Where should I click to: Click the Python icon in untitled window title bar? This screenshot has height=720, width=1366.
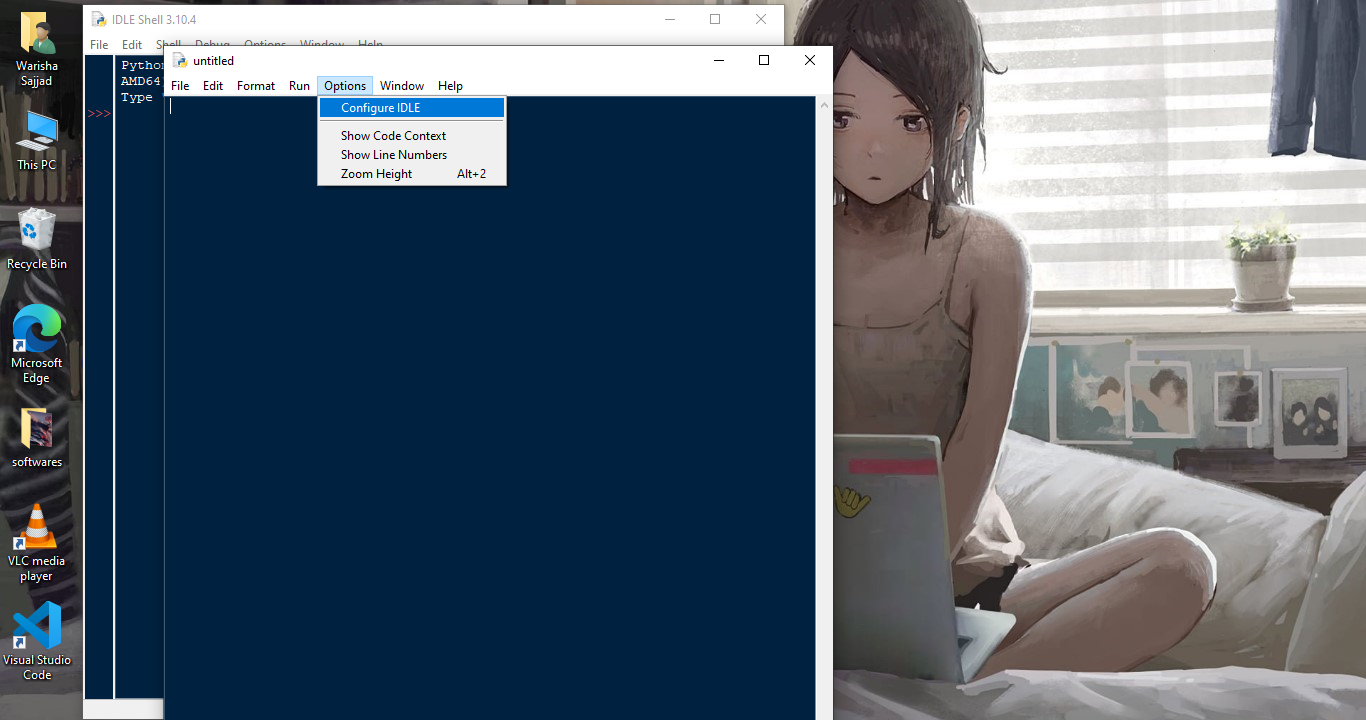click(180, 60)
